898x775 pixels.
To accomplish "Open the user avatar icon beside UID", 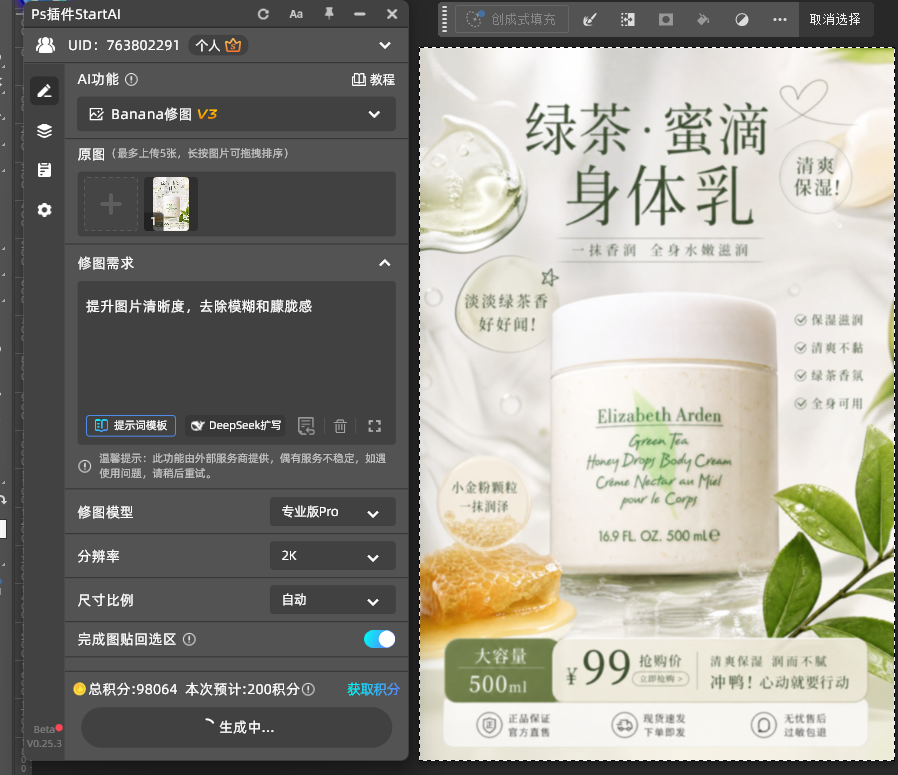I will click(x=45, y=45).
